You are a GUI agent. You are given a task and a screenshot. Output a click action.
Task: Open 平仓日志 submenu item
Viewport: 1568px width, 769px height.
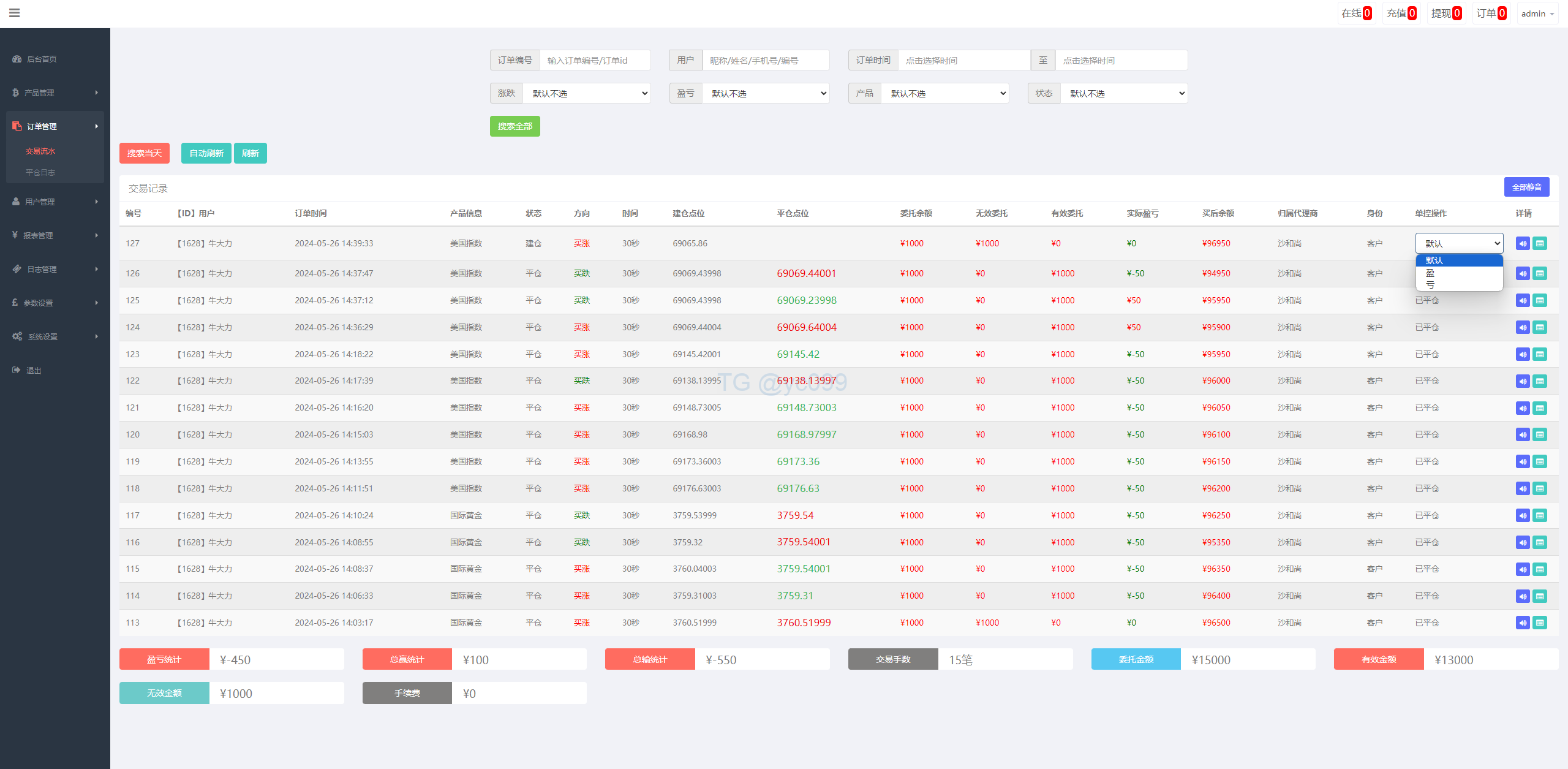(x=40, y=172)
